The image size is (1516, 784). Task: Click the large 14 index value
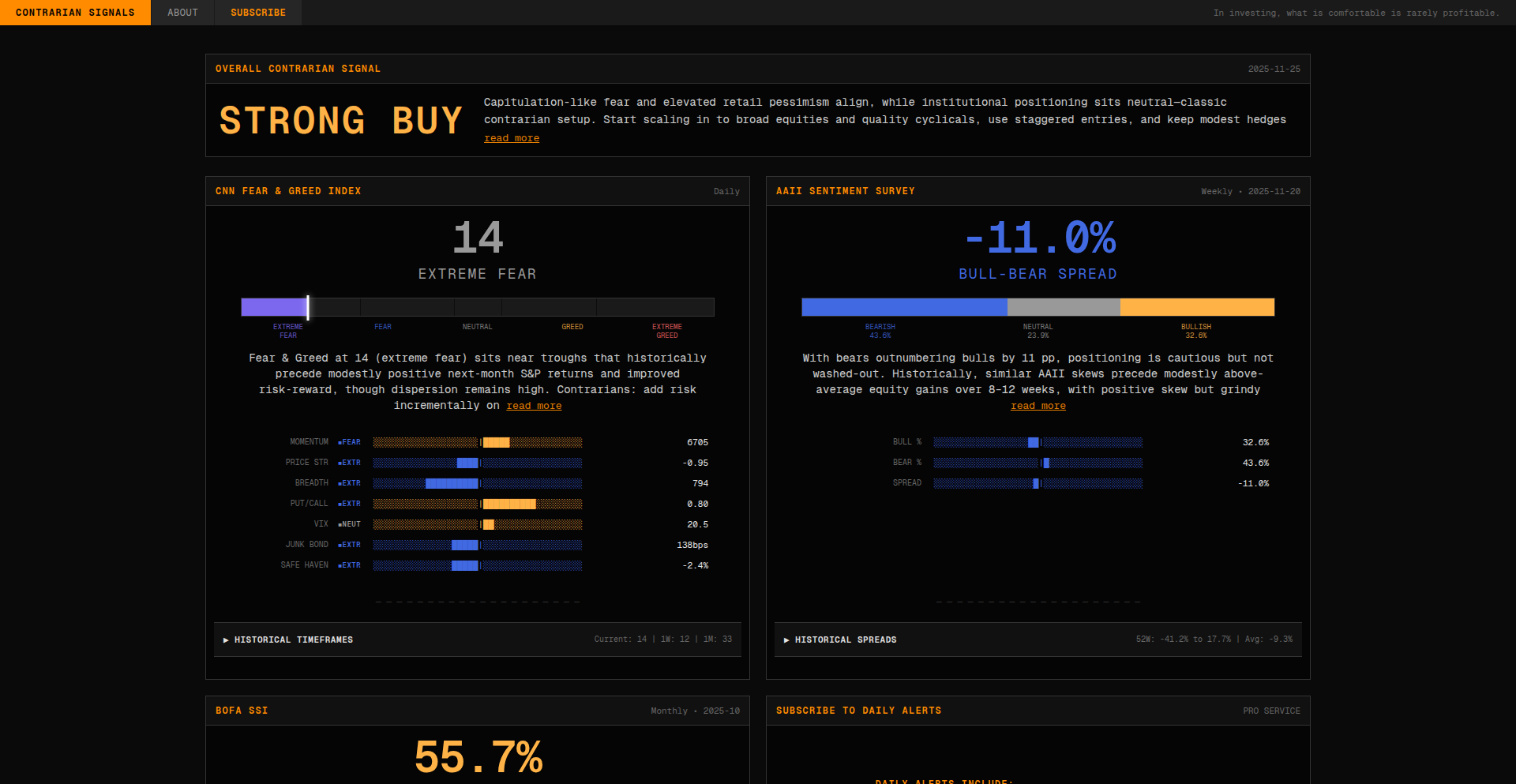coord(478,237)
